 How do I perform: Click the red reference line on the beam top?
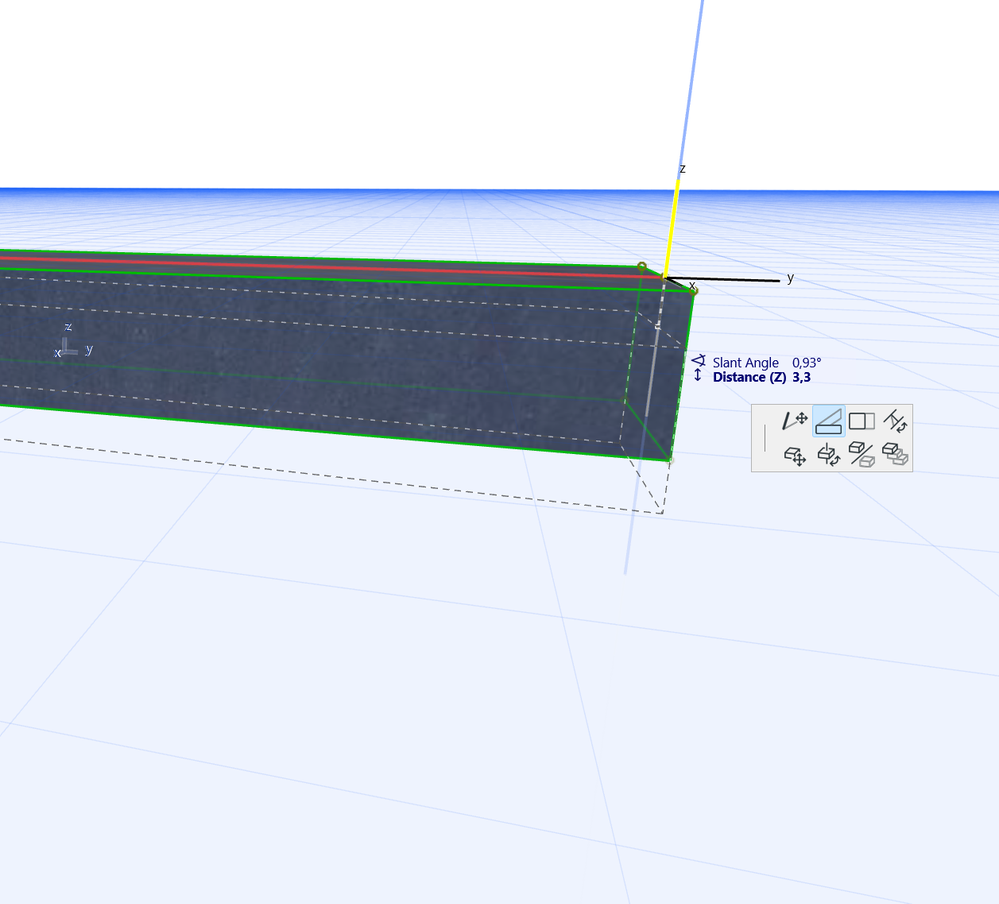coord(331,267)
